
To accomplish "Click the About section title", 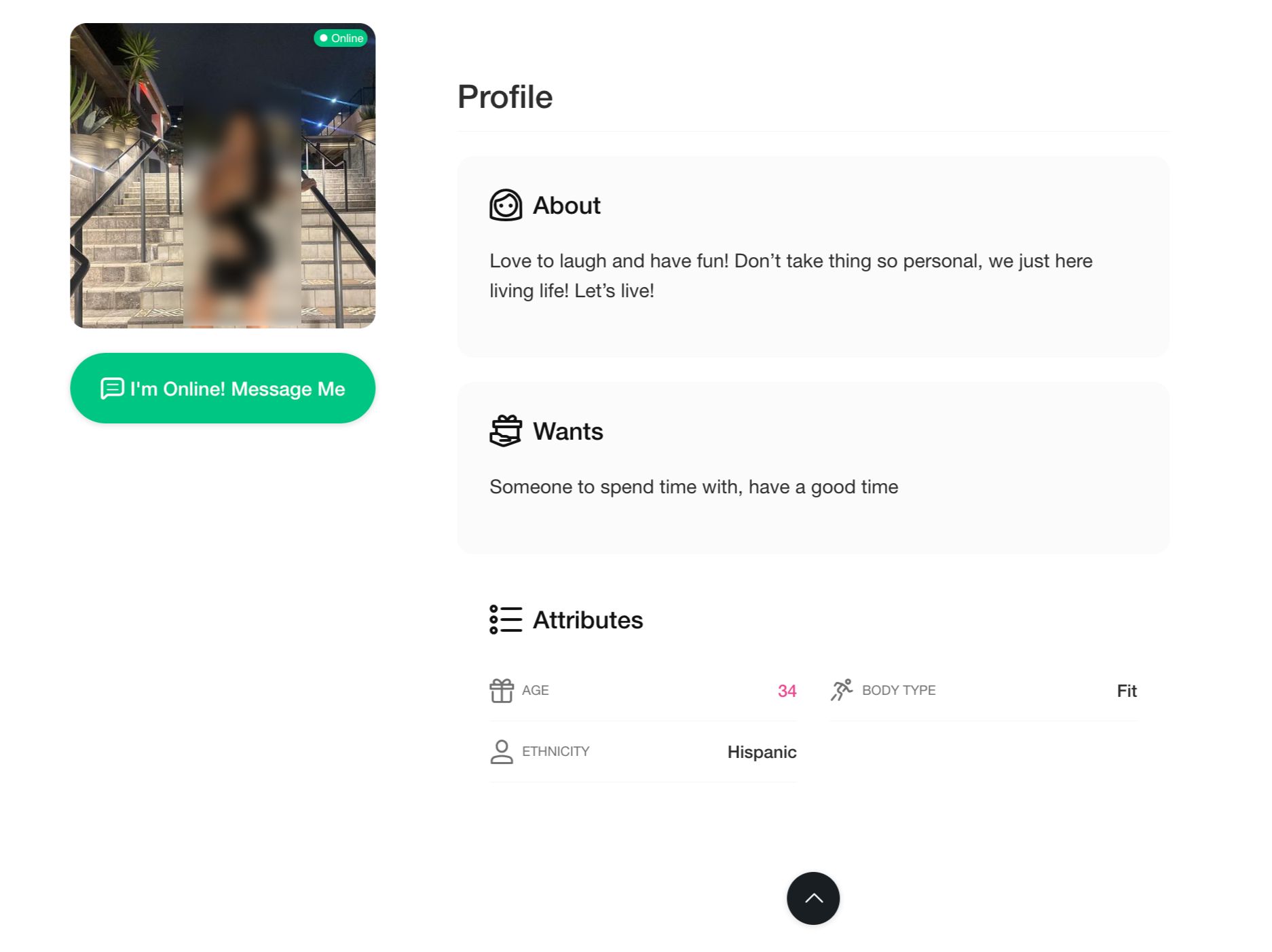I will tap(566, 206).
